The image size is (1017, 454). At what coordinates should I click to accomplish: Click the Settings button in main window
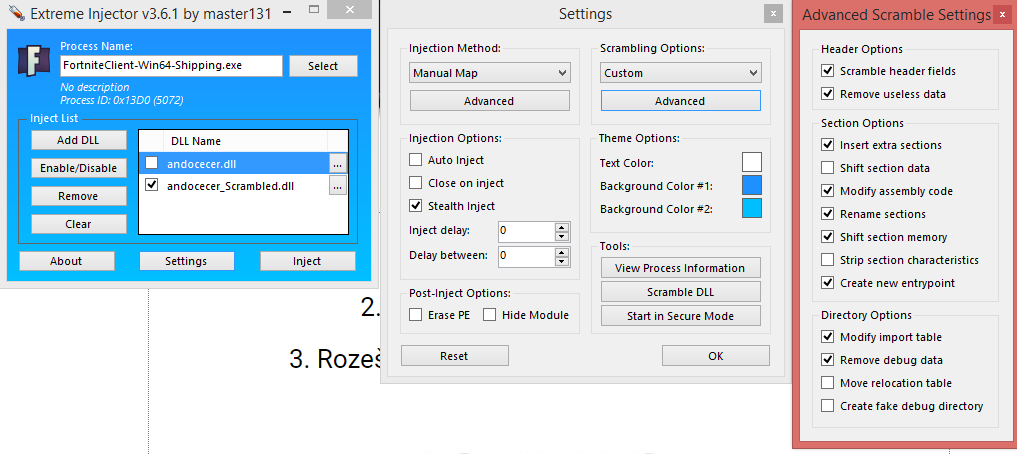(187, 261)
